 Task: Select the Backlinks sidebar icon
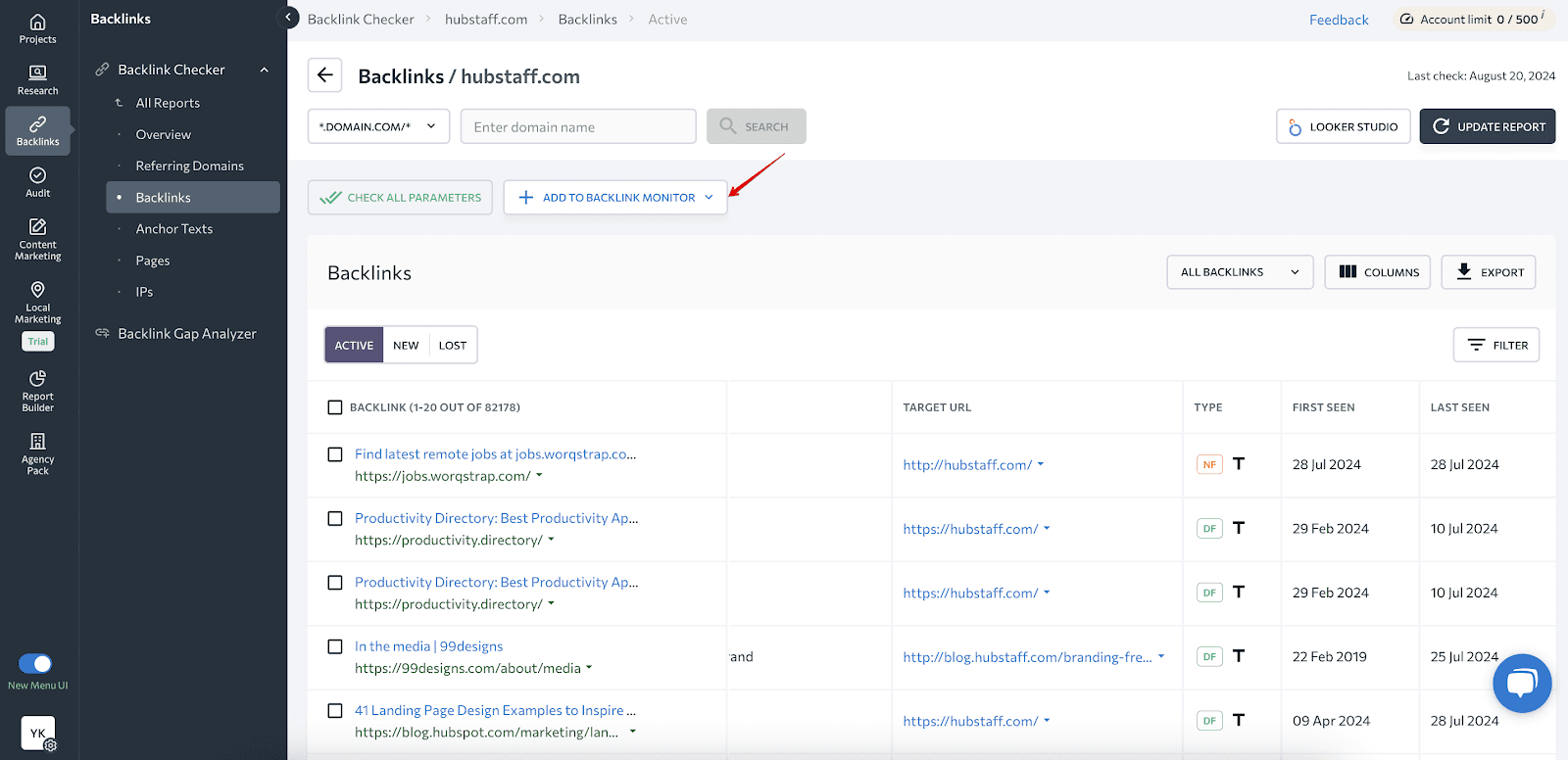(x=37, y=131)
